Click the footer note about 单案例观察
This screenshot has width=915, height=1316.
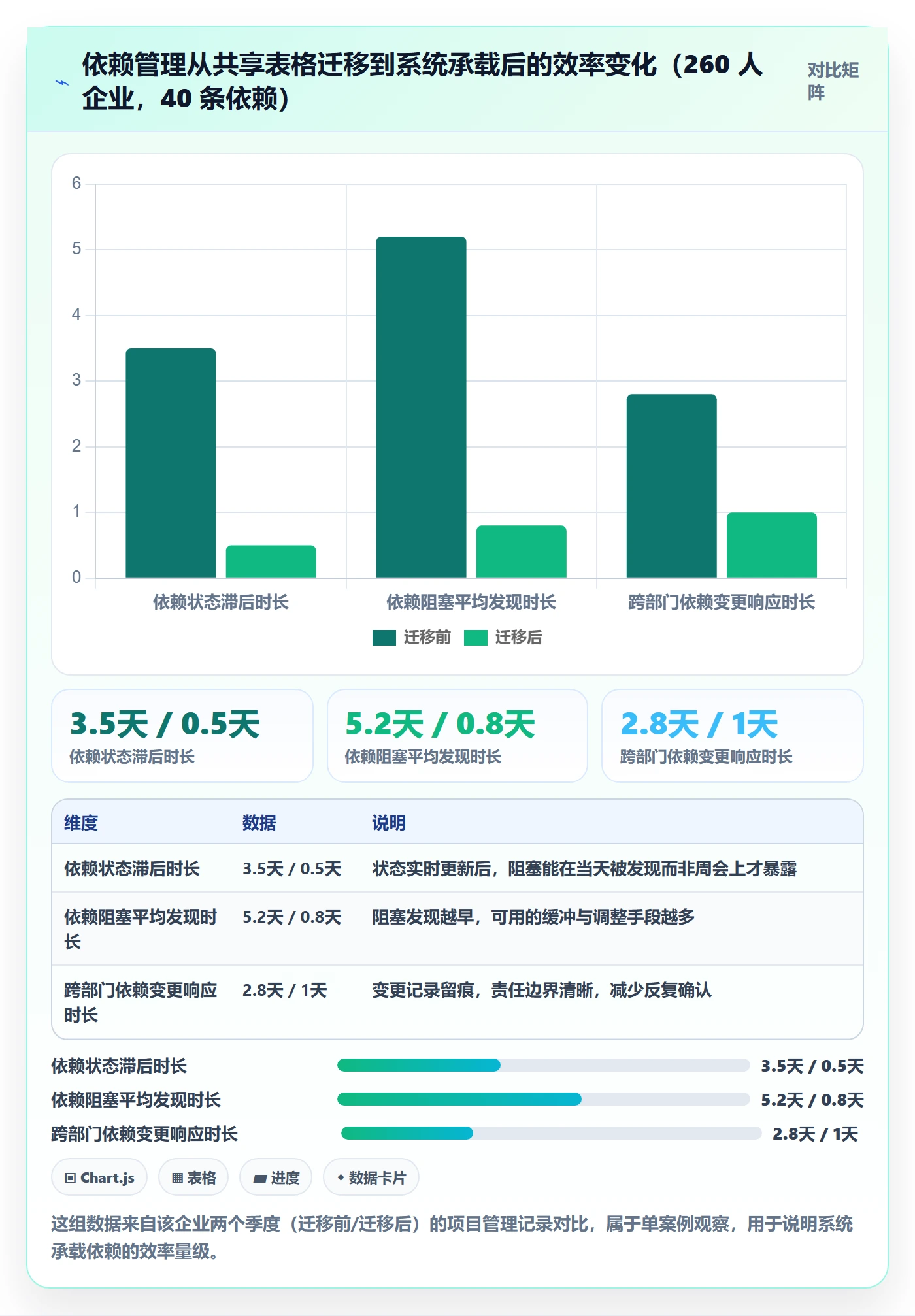pyautogui.click(x=452, y=1237)
